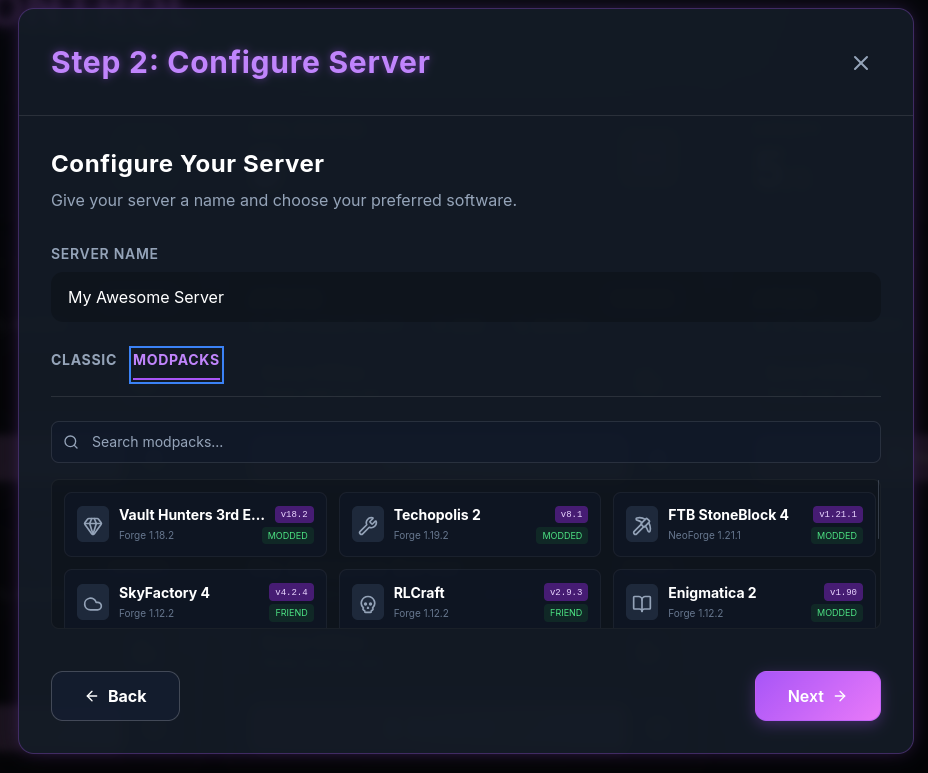
Task: Select the Vault Hunters diamond icon
Action: coord(93,524)
